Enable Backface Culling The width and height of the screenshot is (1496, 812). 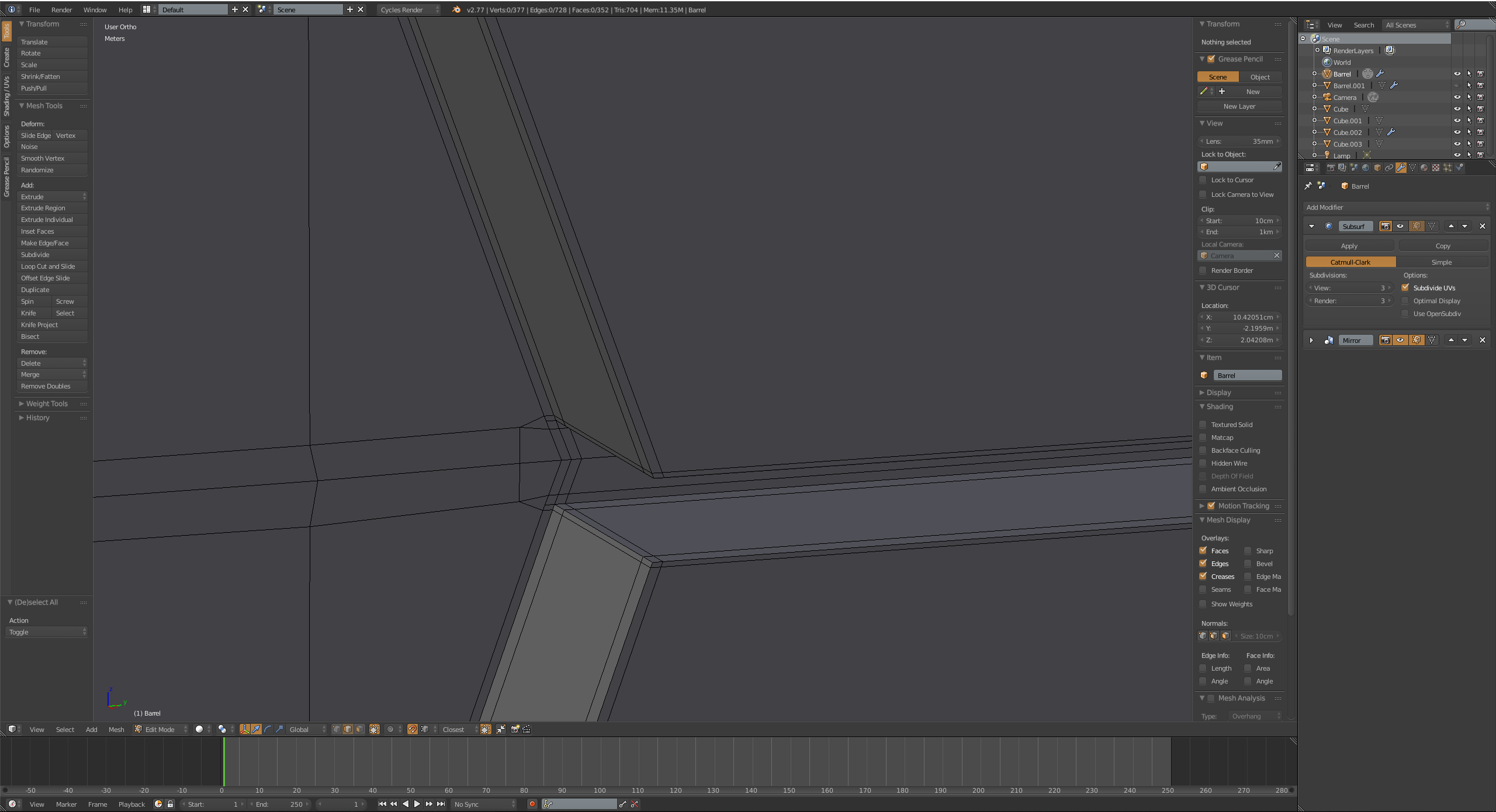(1203, 450)
